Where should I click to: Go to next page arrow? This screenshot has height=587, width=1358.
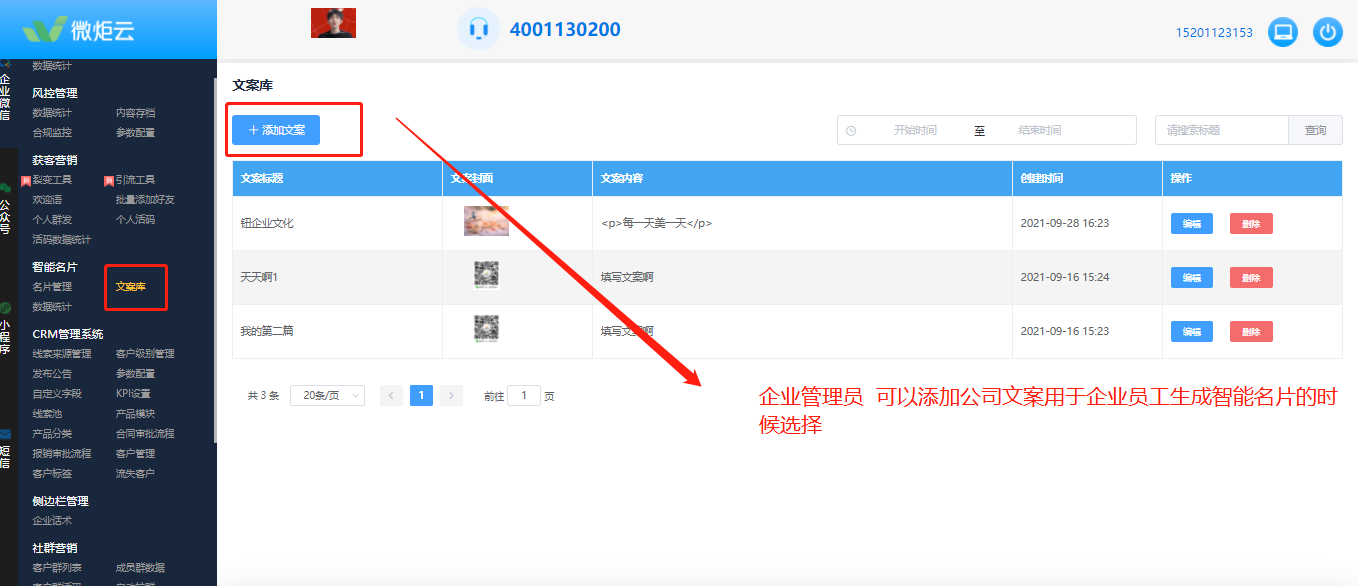point(452,395)
